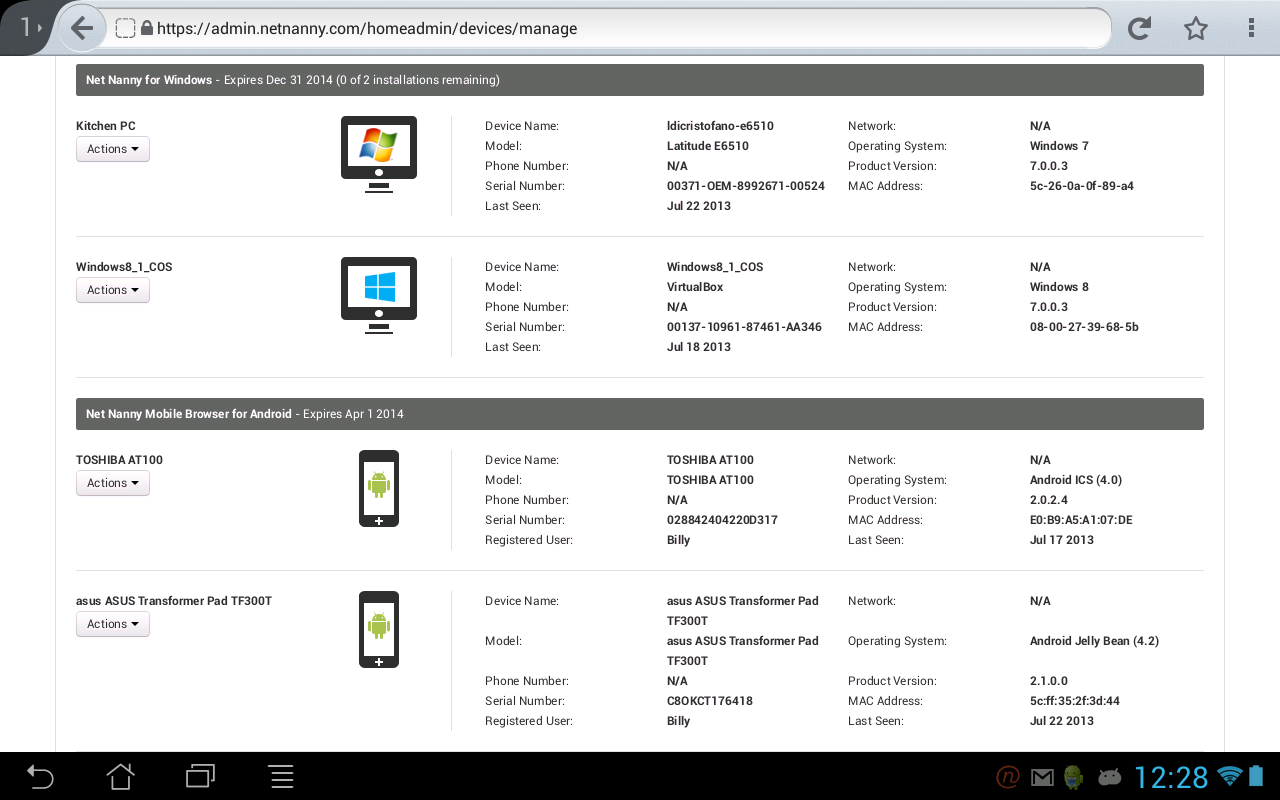Tap the battery status icon
Screen dimensions: 1280x800
click(1257, 776)
